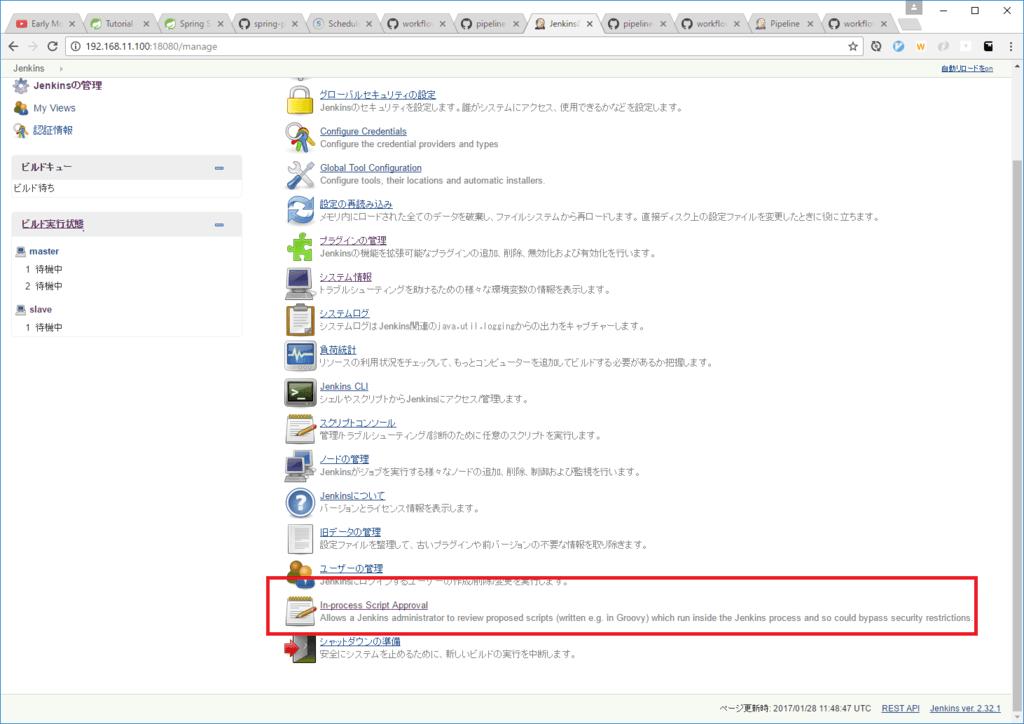Switch to the spring-p... GitHub tab
The image size is (1024, 724).
coord(268,24)
